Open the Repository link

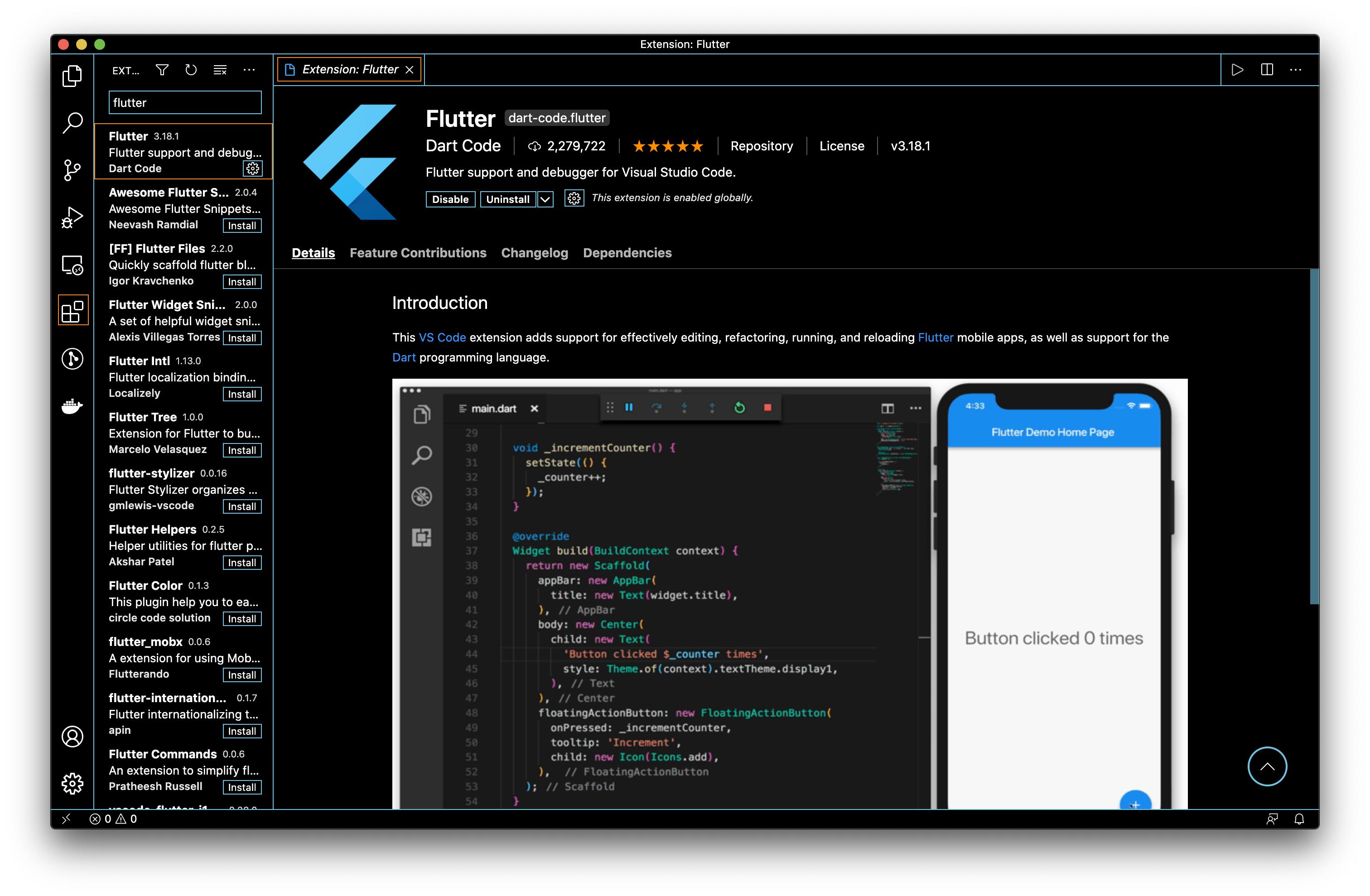pyautogui.click(x=761, y=146)
